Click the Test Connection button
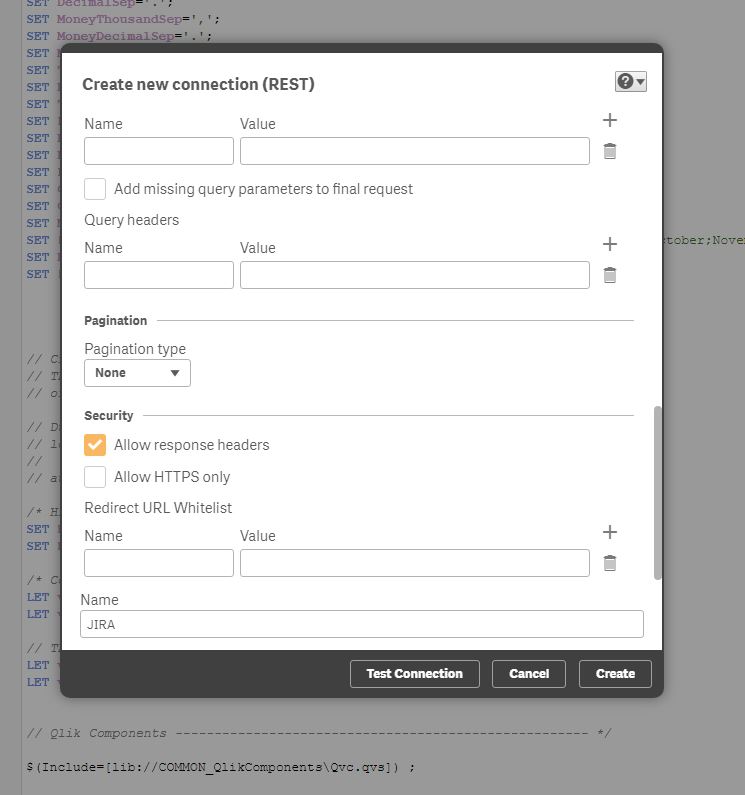Image resolution: width=745 pixels, height=795 pixels. click(x=414, y=674)
